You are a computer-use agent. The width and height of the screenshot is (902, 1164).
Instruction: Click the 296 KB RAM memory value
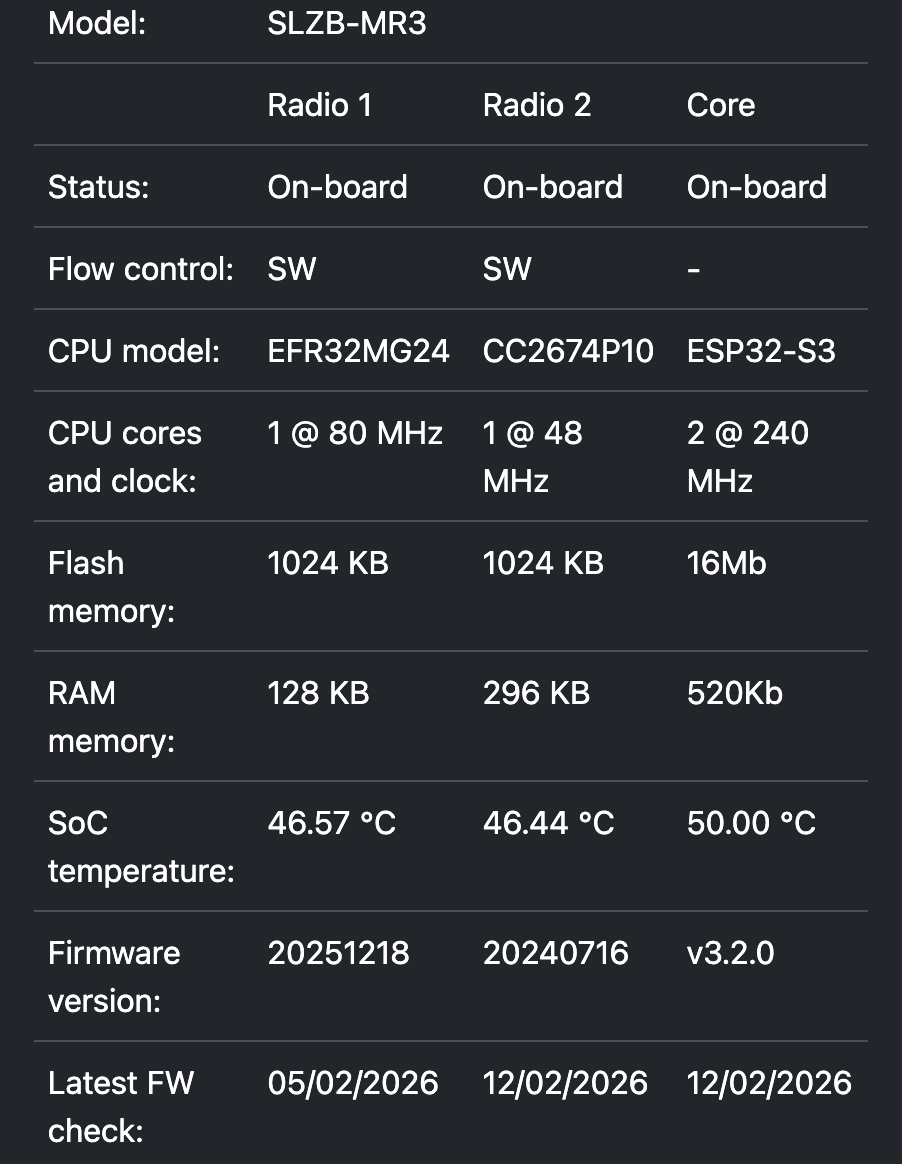pyautogui.click(x=536, y=693)
